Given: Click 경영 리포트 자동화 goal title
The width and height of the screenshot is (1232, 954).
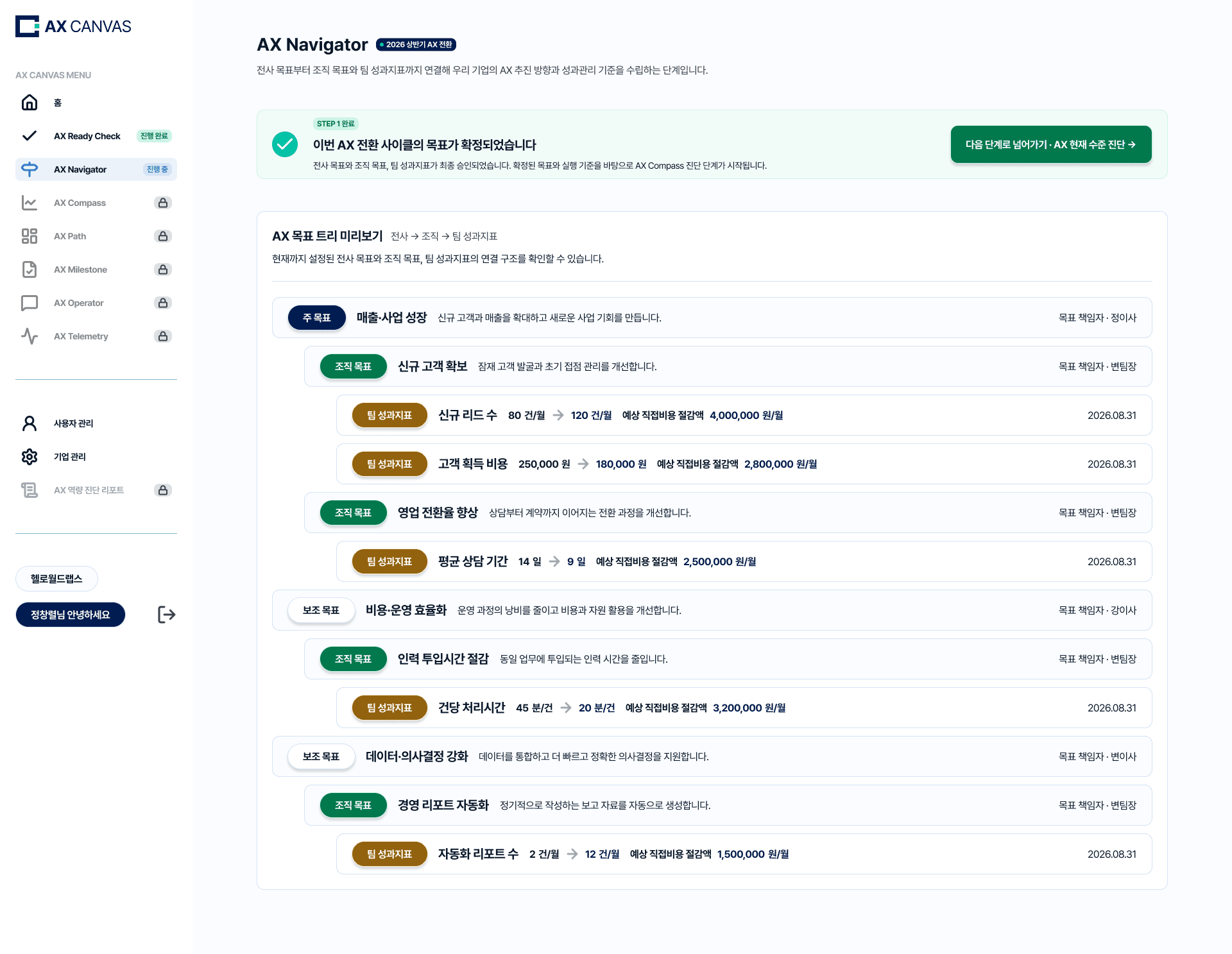Looking at the screenshot, I should (x=443, y=805).
